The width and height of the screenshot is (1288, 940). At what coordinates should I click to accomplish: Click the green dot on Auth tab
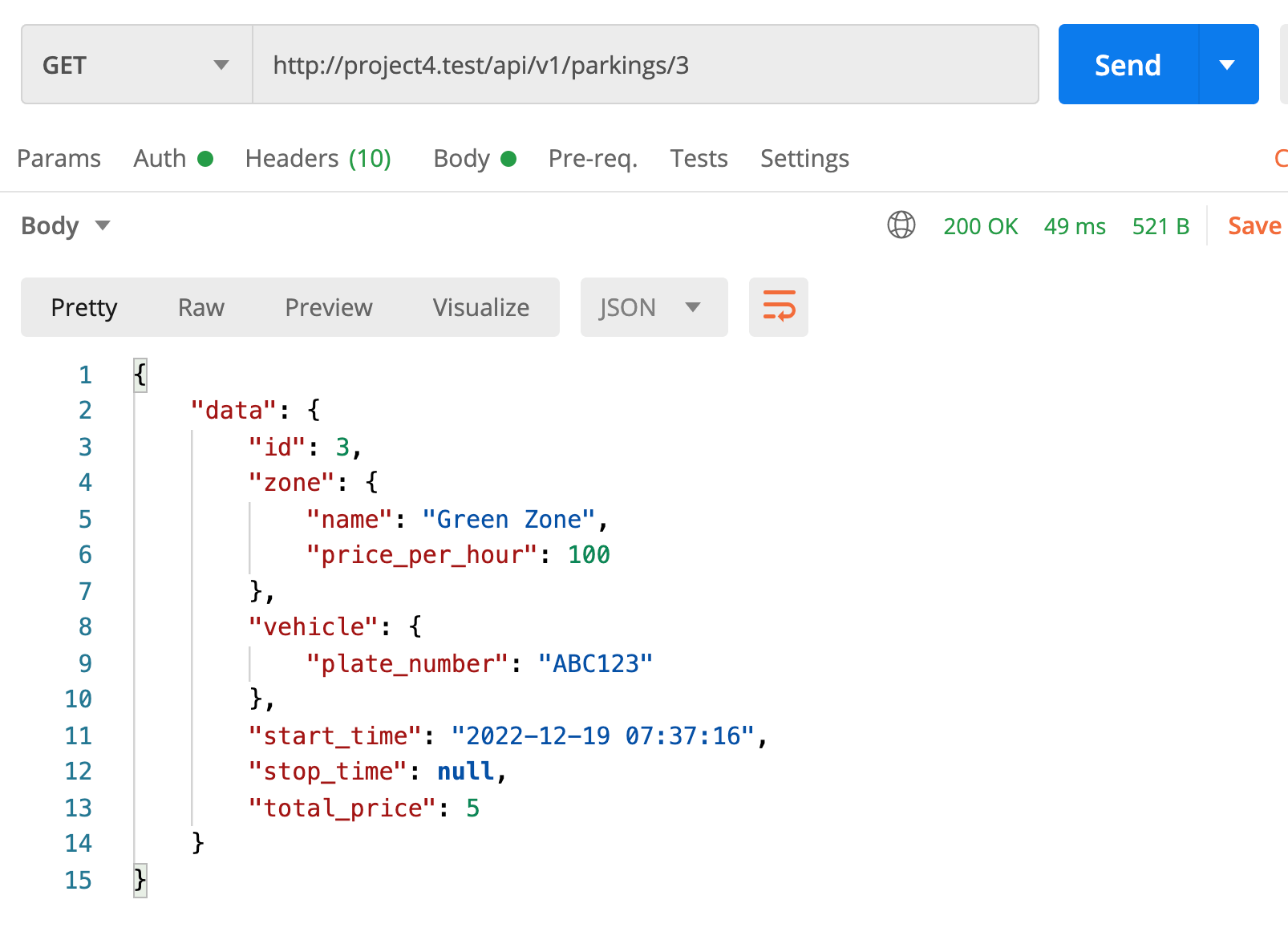207,158
